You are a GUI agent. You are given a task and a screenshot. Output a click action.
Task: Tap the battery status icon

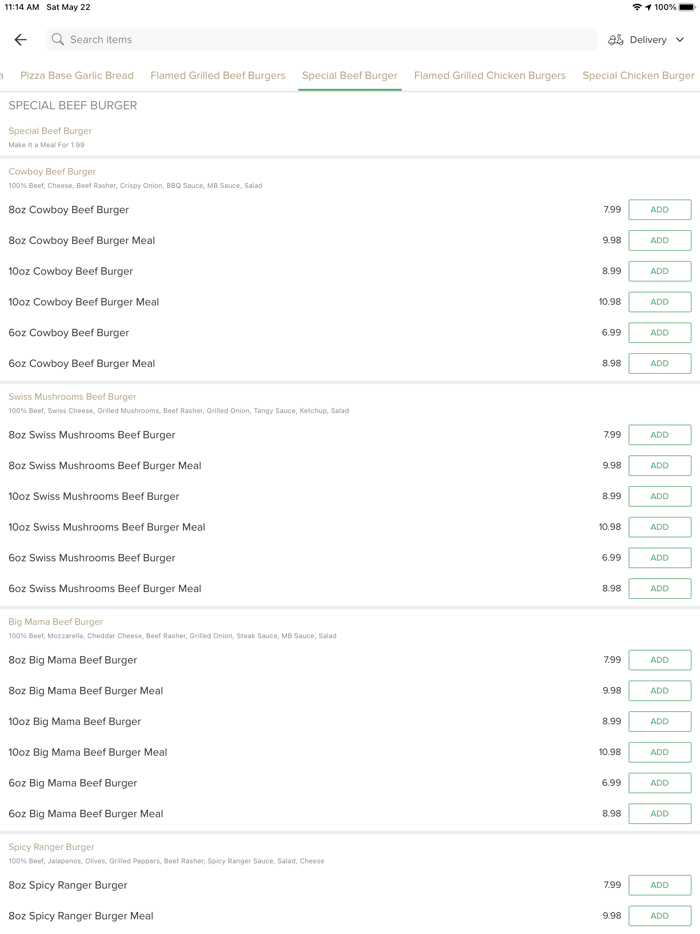coord(688,7)
